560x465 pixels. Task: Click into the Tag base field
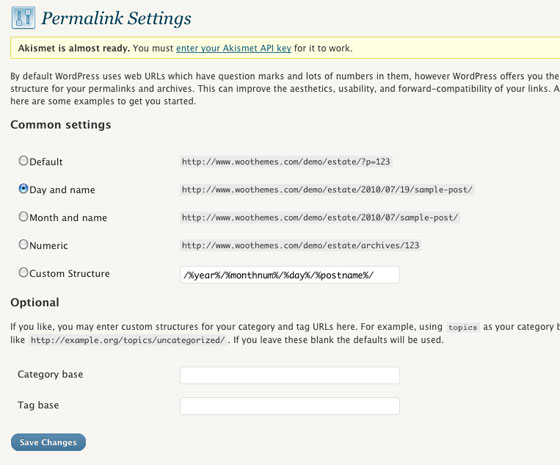tap(290, 406)
